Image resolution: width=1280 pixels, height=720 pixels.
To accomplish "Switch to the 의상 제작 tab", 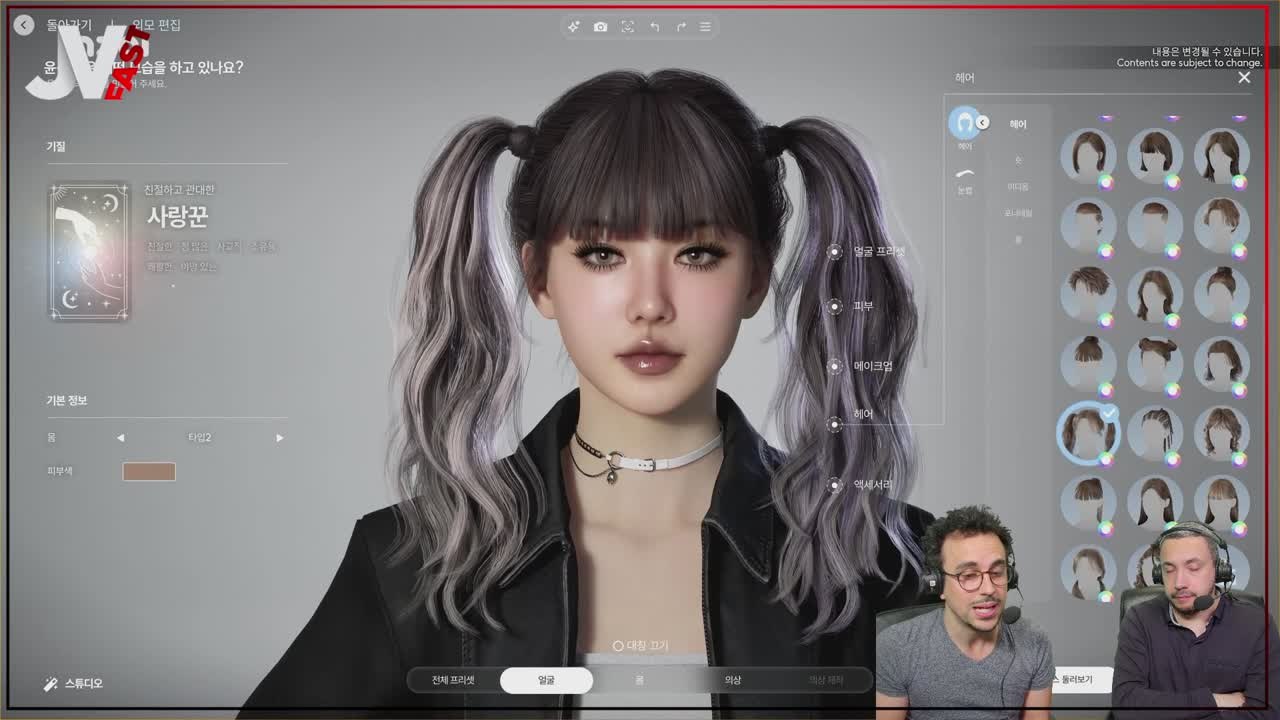I will [x=826, y=680].
